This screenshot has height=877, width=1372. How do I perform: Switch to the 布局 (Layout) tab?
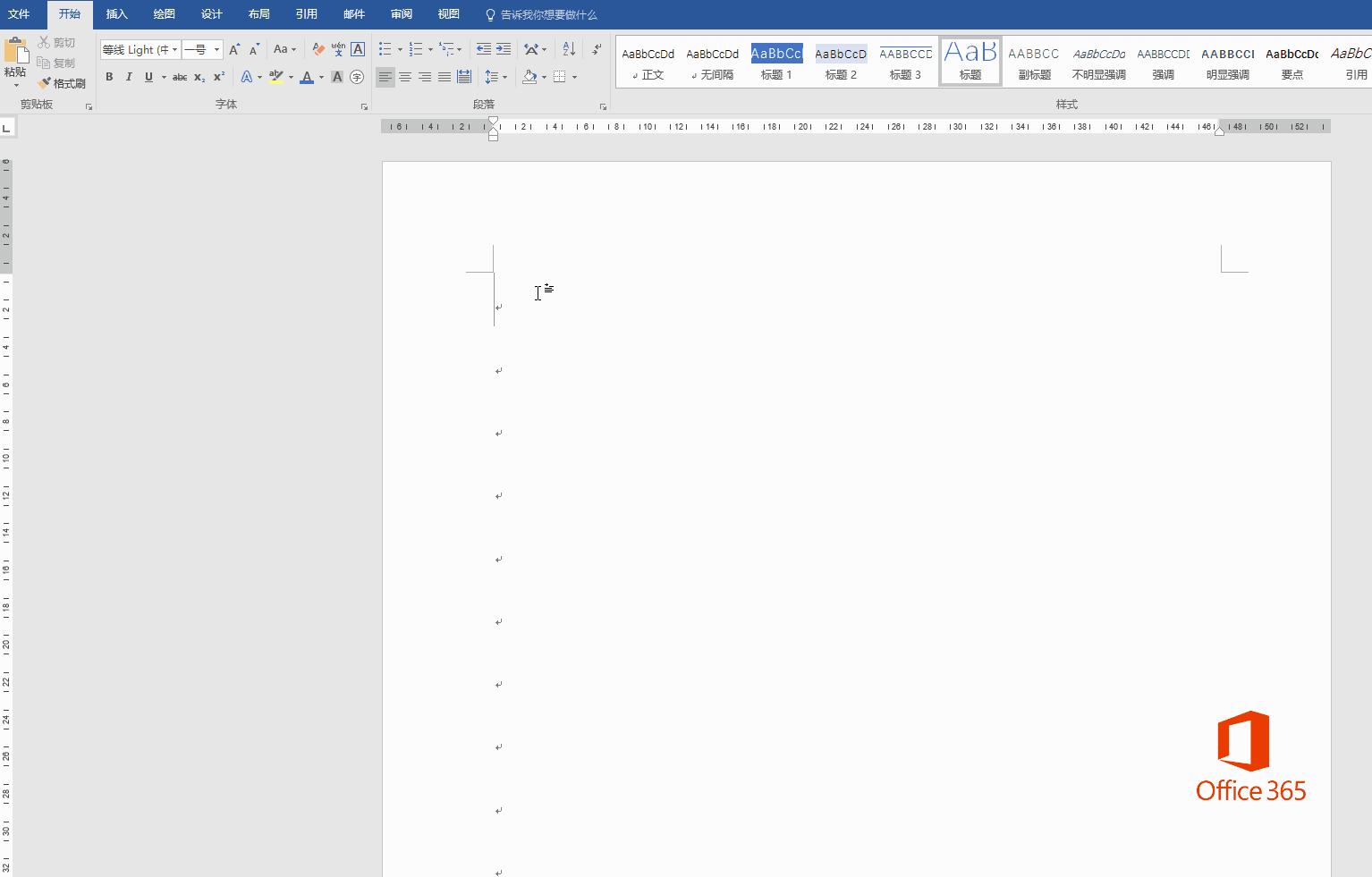coord(258,14)
